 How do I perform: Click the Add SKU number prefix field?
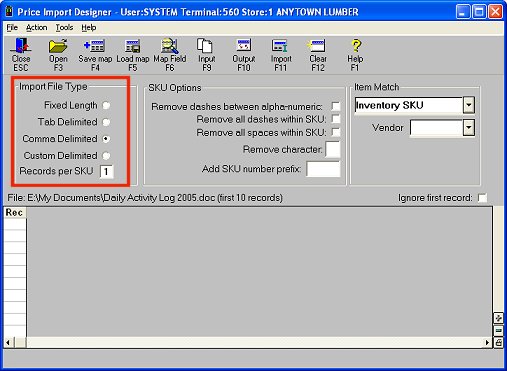(x=323, y=169)
